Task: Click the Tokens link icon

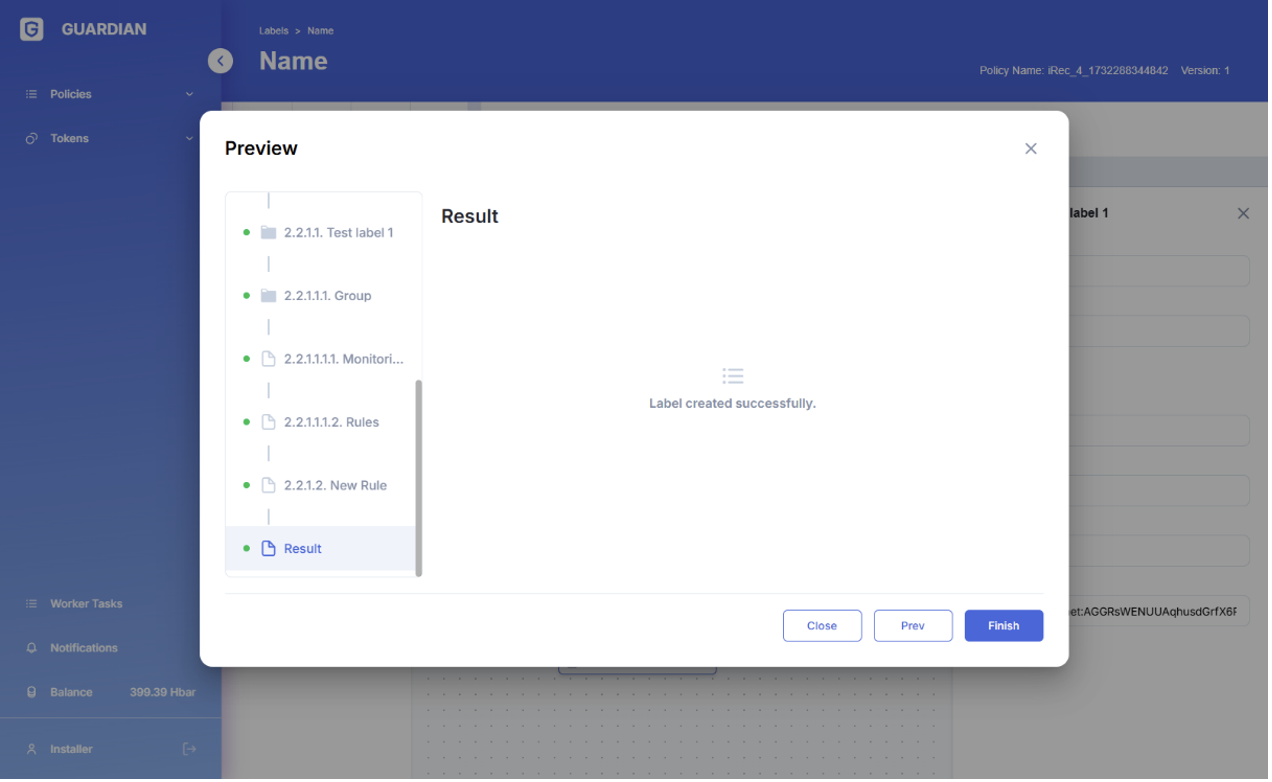Action: pos(31,139)
